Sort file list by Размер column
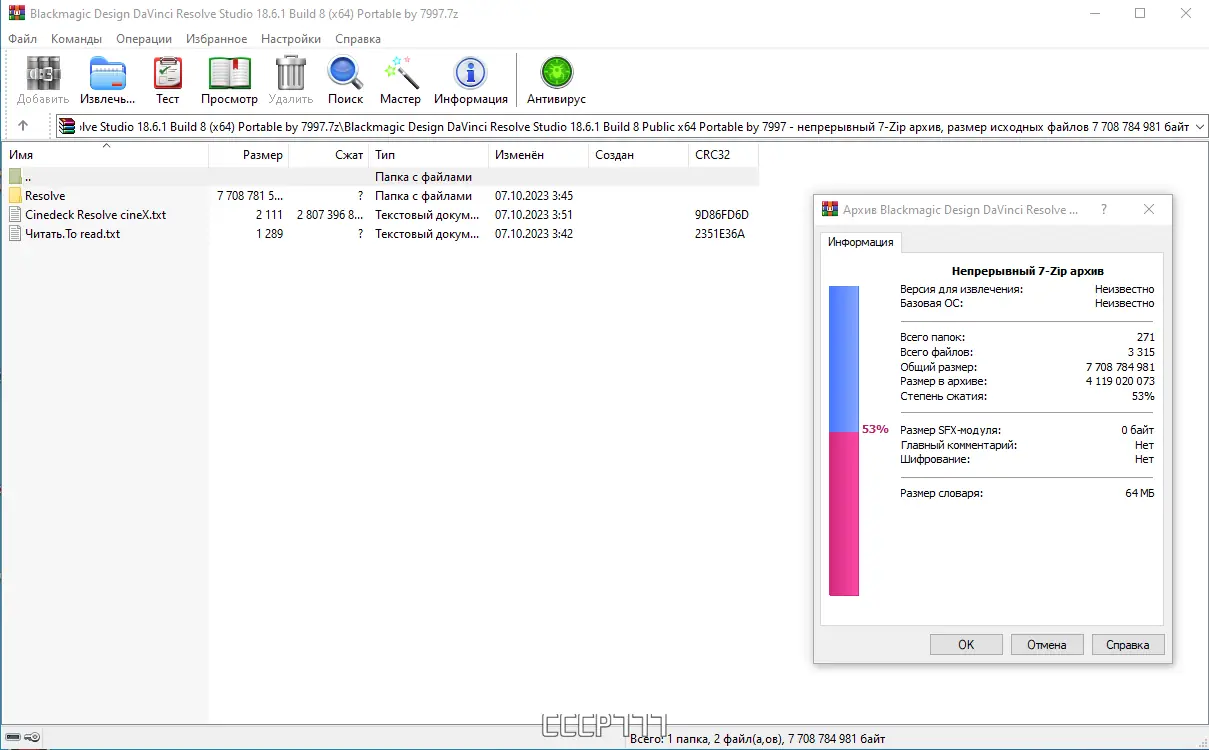Viewport: 1209px width, 750px height. tap(248, 155)
